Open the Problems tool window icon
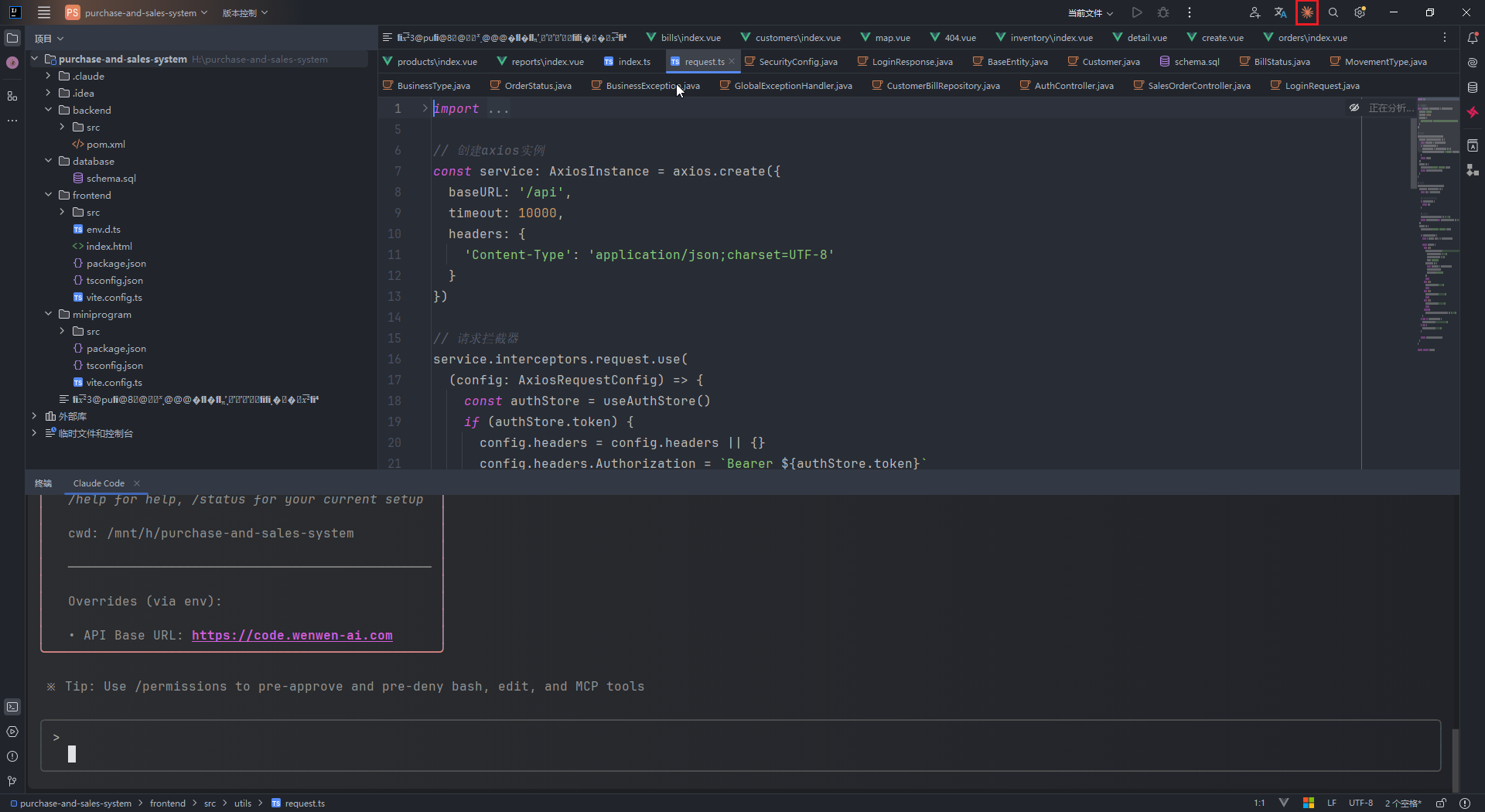This screenshot has width=1485, height=812. [x=12, y=756]
